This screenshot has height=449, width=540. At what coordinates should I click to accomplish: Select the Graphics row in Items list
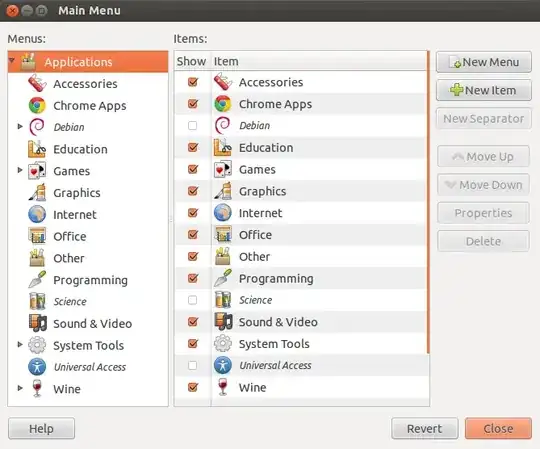click(x=301, y=191)
